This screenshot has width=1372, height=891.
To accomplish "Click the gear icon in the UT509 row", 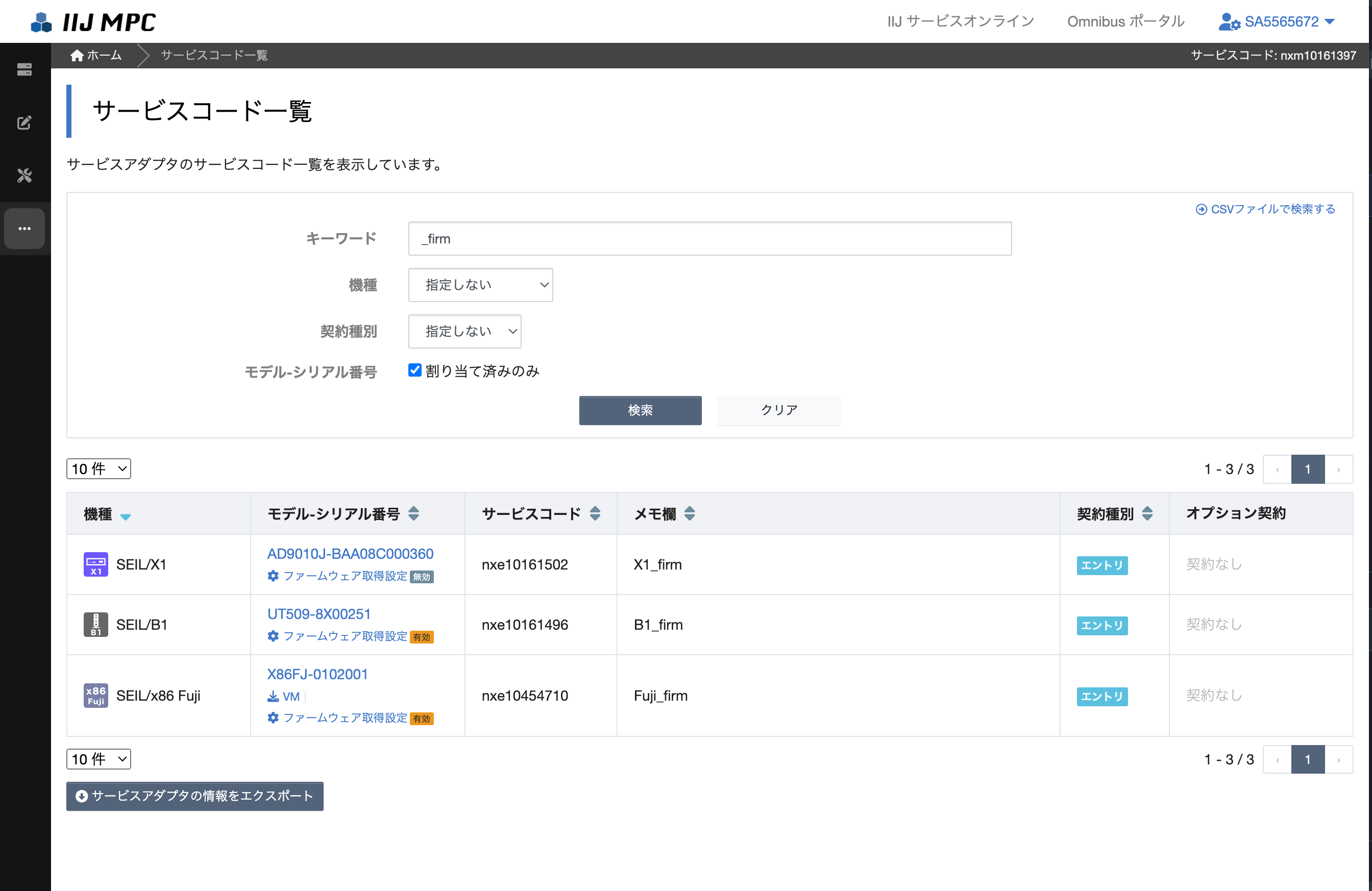I will coord(273,636).
